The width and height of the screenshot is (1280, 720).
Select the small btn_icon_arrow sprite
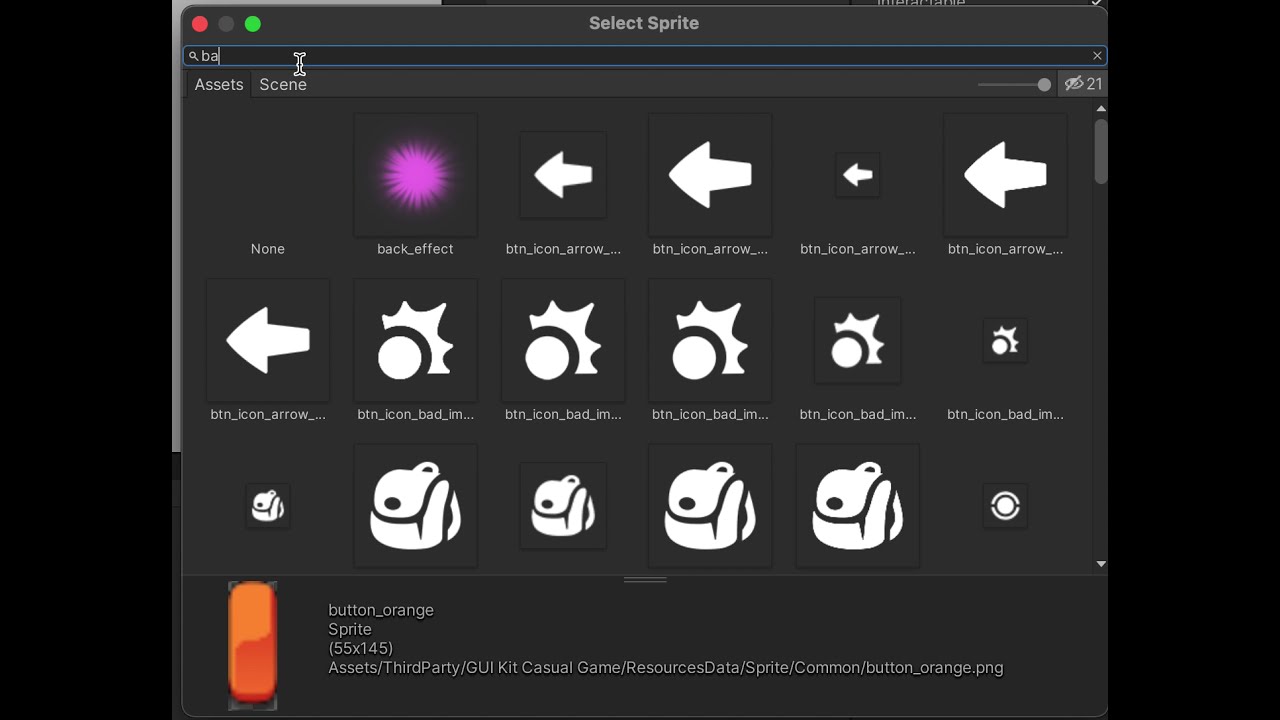pyautogui.click(x=857, y=175)
